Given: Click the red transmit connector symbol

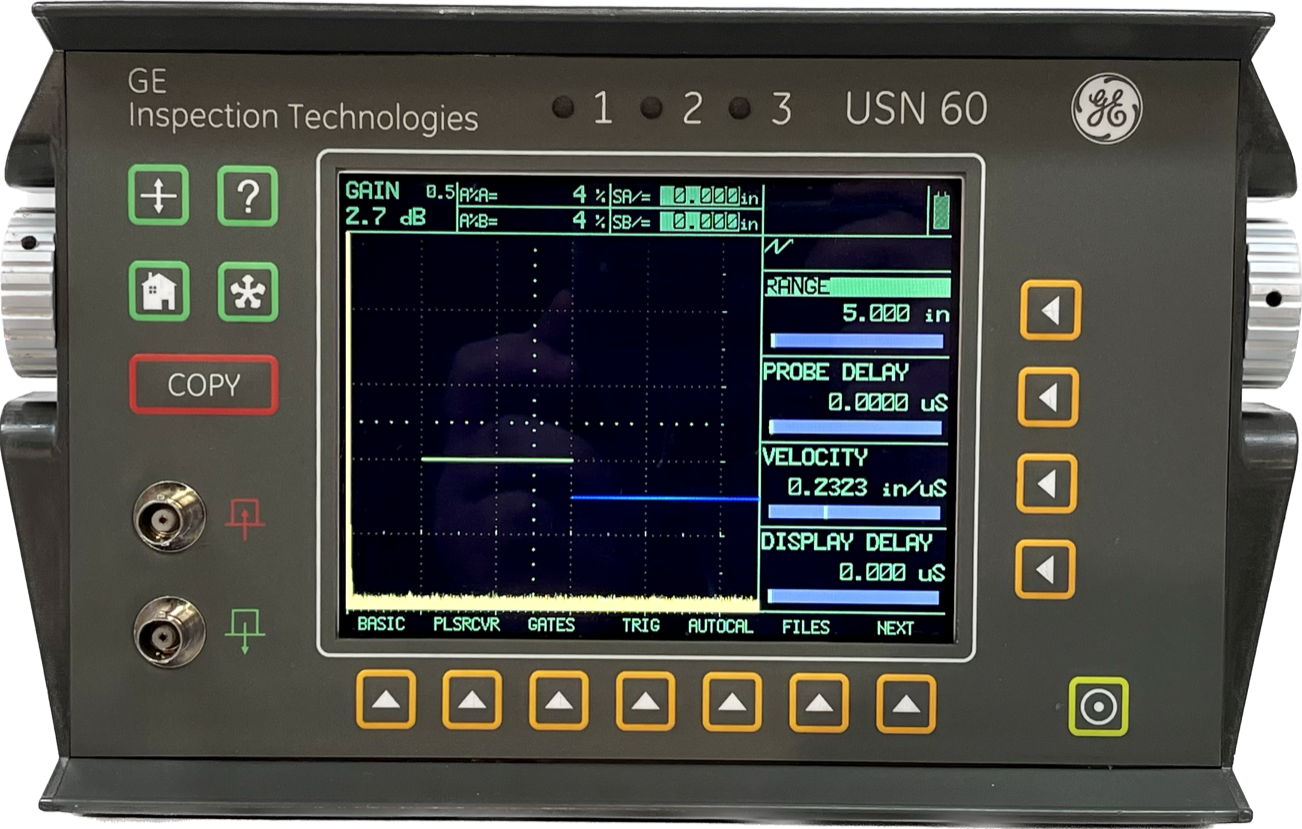Looking at the screenshot, I should [245, 517].
